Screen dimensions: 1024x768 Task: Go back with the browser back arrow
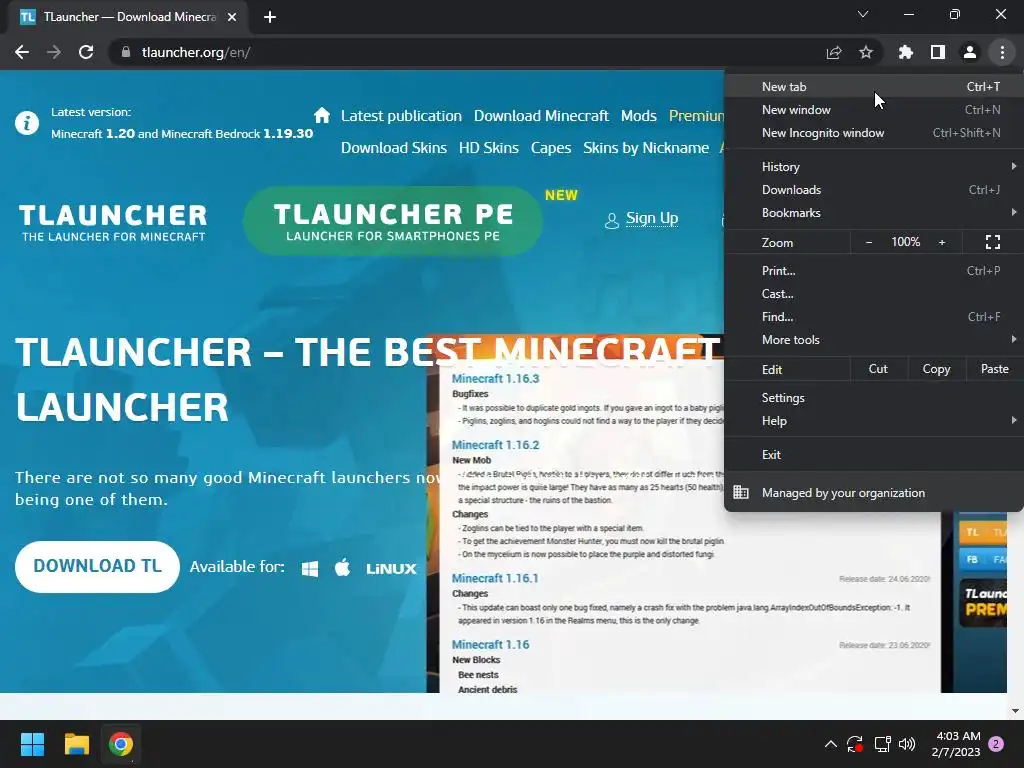[22, 52]
